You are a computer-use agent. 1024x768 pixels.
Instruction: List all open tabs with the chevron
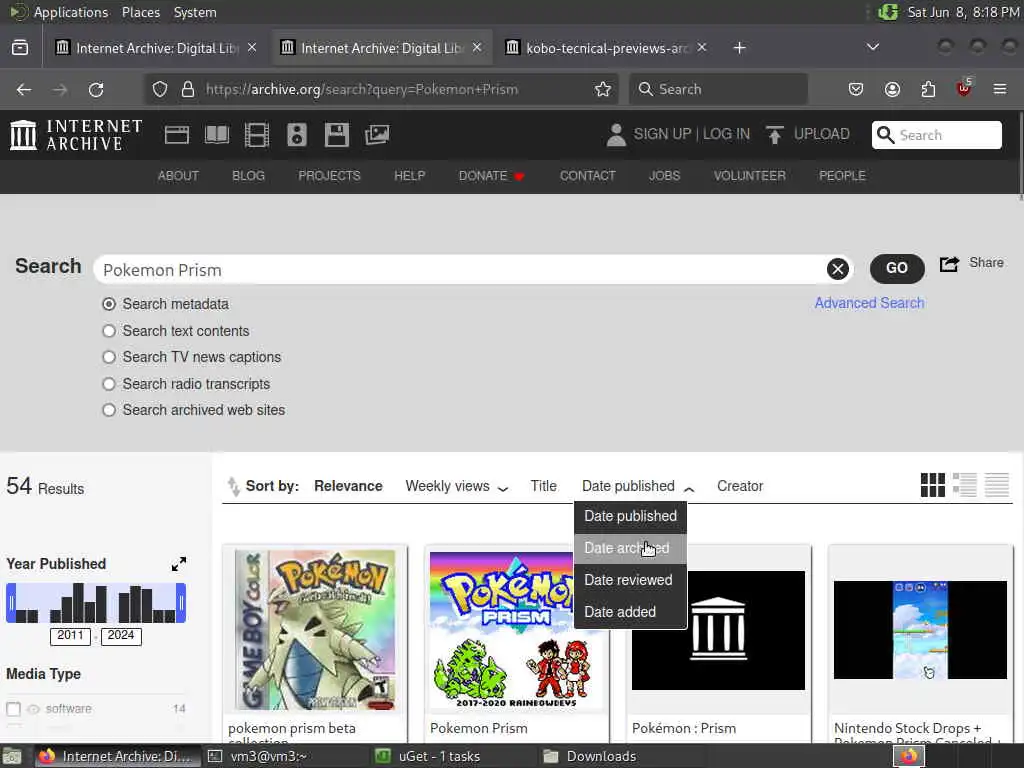(872, 47)
